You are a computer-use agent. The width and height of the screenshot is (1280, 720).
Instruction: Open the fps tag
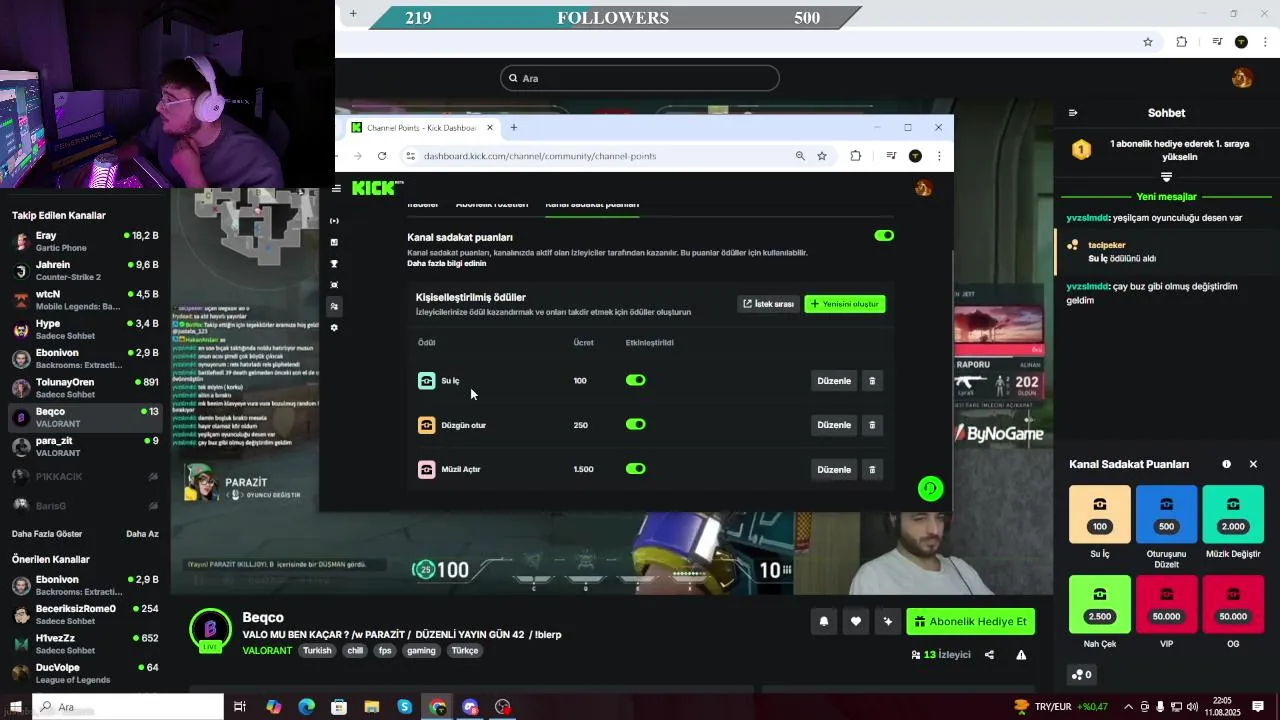385,651
